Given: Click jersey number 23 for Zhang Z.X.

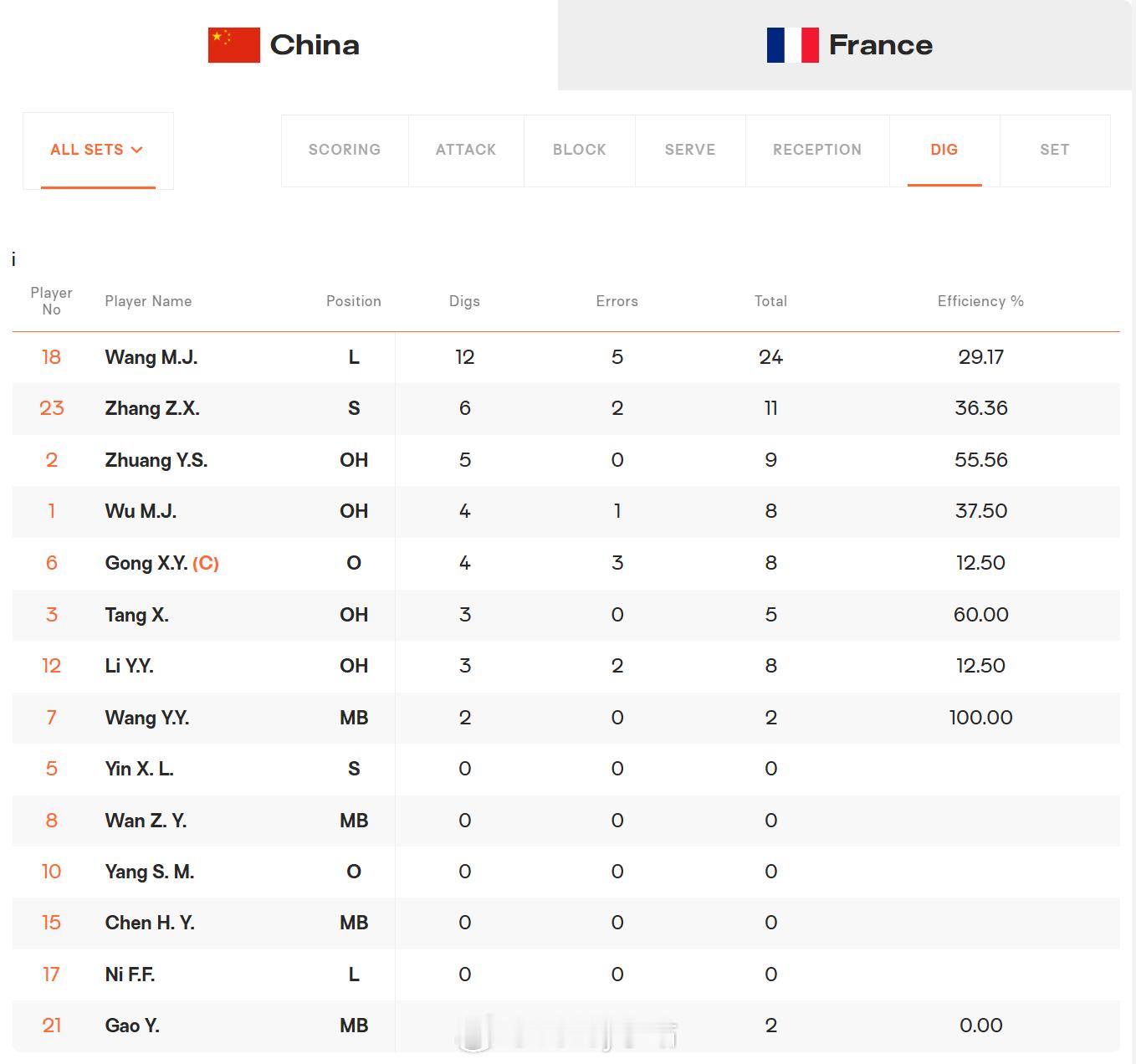Looking at the screenshot, I should [52, 408].
